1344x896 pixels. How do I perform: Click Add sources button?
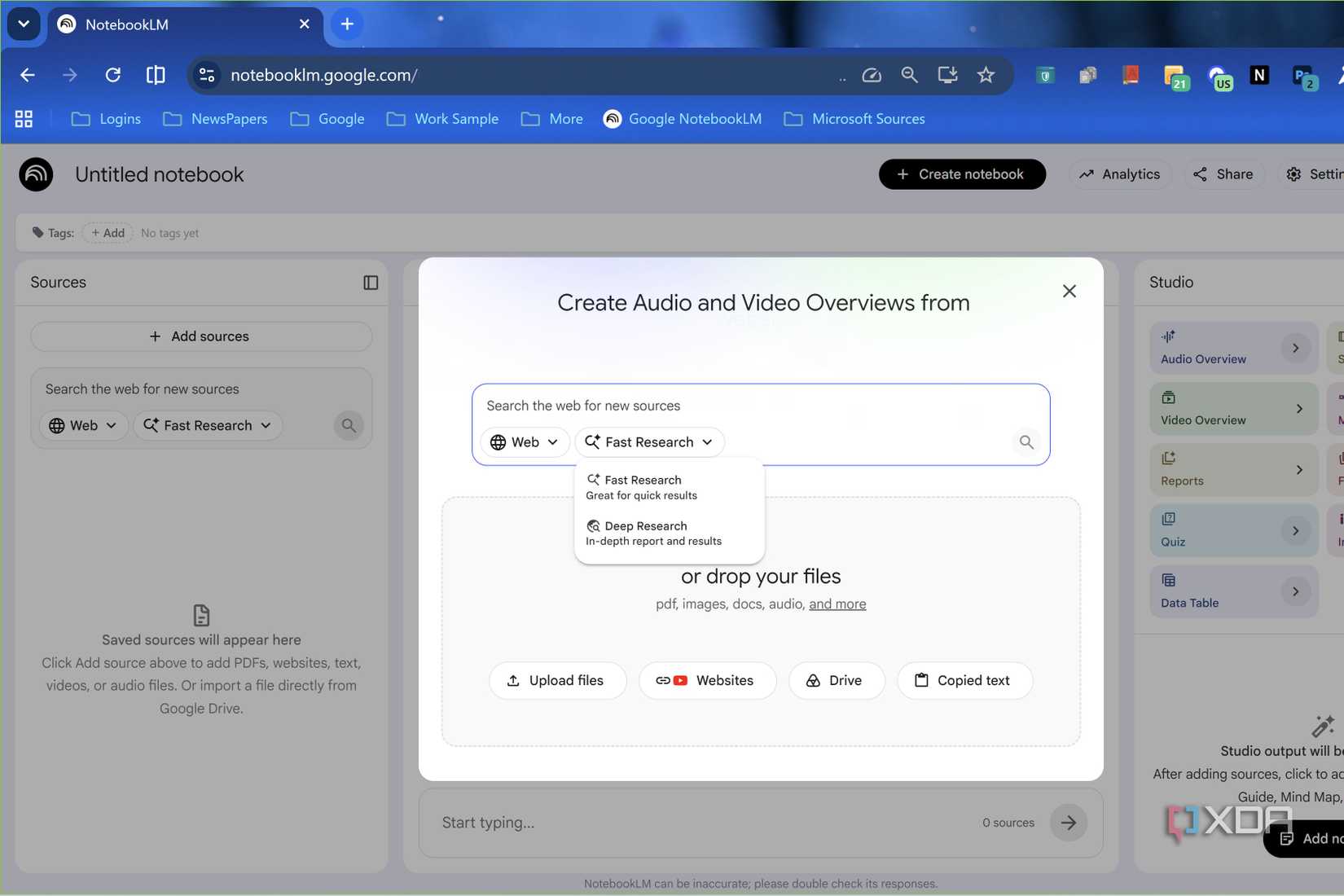[x=201, y=336]
